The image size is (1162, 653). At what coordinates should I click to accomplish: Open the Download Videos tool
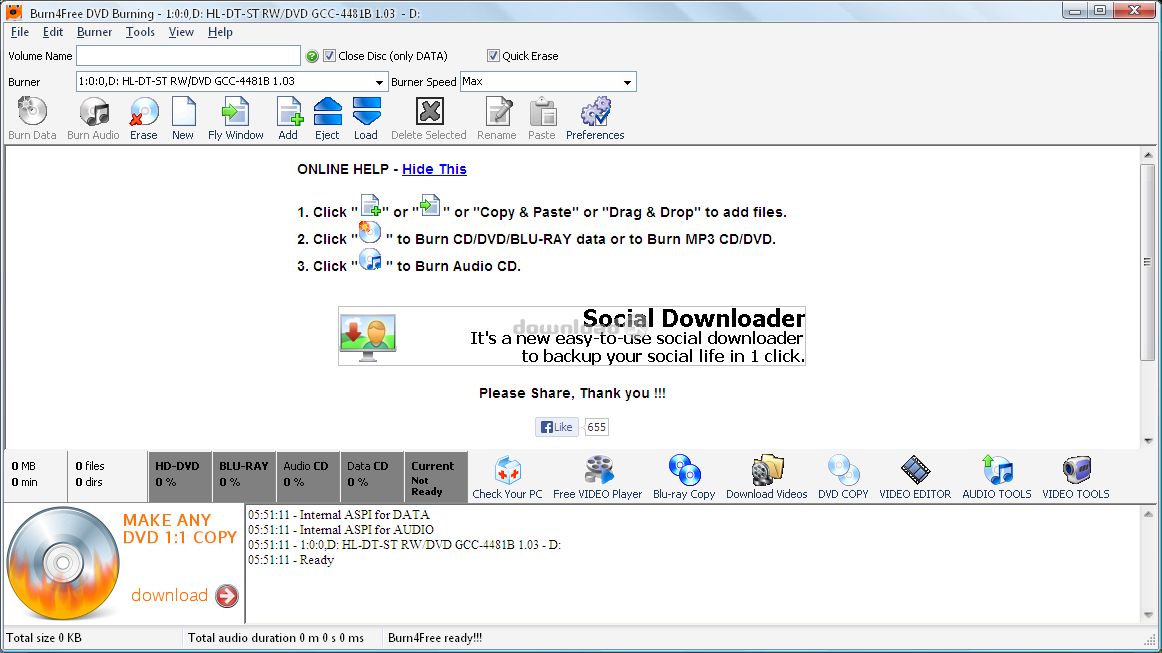(767, 470)
